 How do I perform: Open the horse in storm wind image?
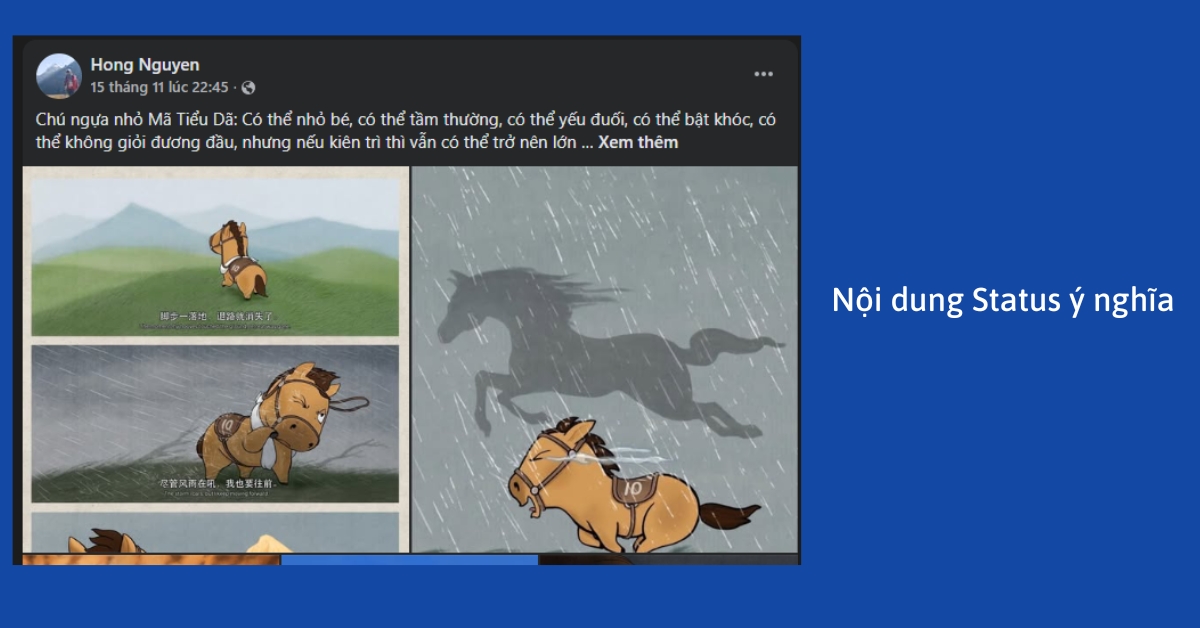[215, 423]
